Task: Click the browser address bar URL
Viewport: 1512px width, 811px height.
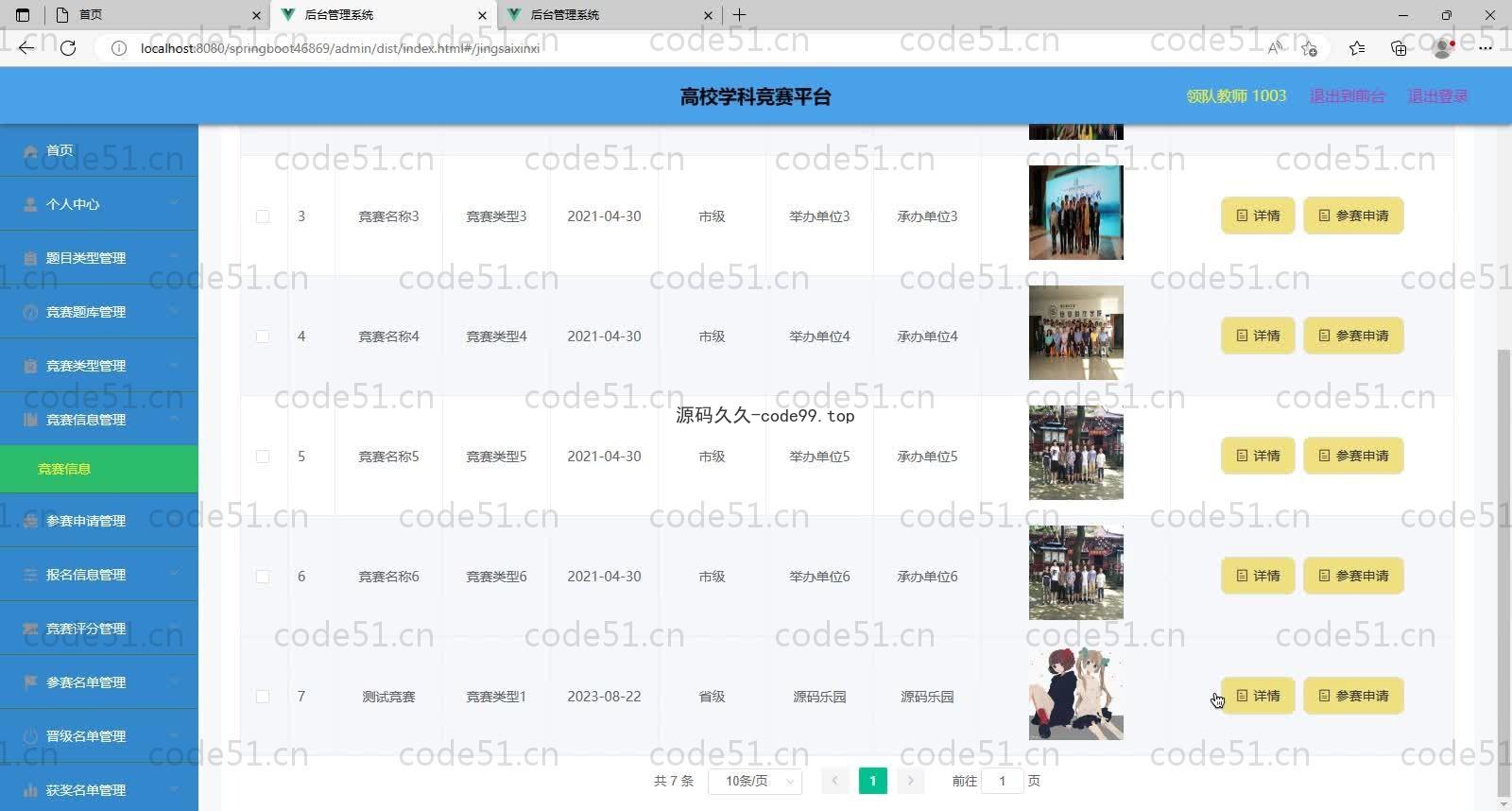Action: pos(340,48)
